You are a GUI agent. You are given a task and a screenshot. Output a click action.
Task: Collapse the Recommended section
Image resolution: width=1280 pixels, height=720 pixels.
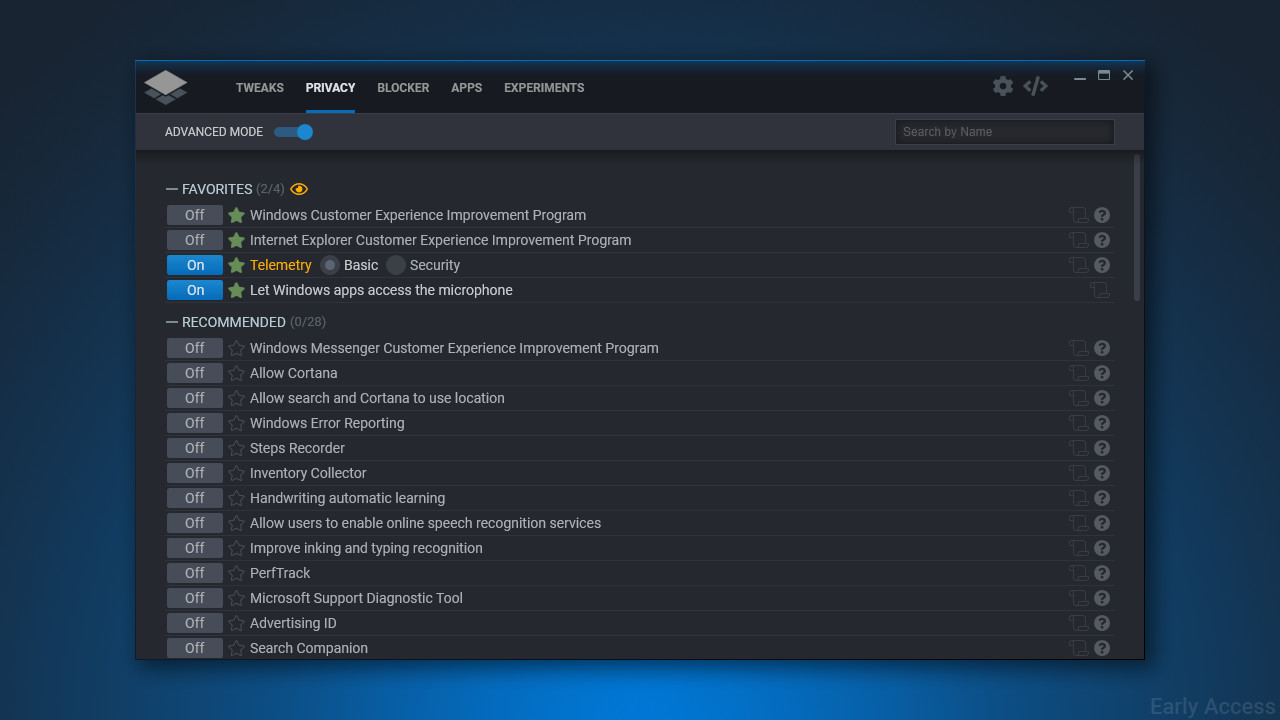(x=172, y=322)
